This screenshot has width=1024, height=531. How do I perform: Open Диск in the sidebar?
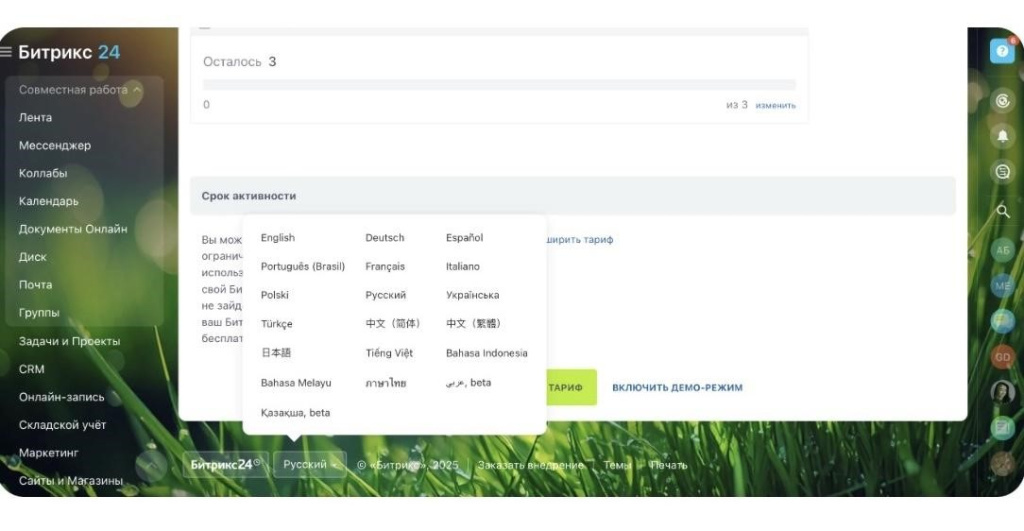(33, 257)
